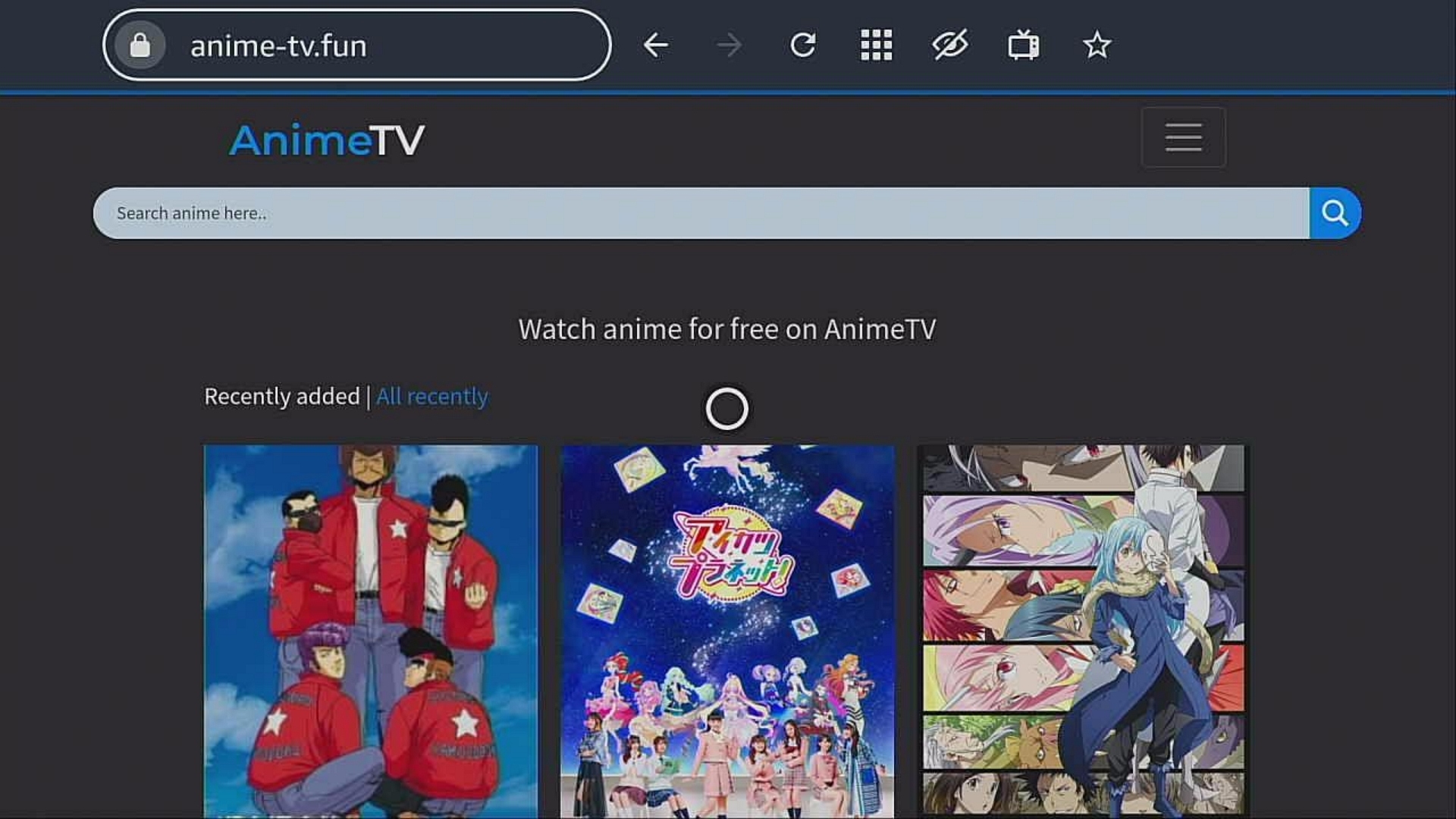1456x819 pixels.
Task: Select Watch anime for free on AnimeTV text
Action: point(727,329)
